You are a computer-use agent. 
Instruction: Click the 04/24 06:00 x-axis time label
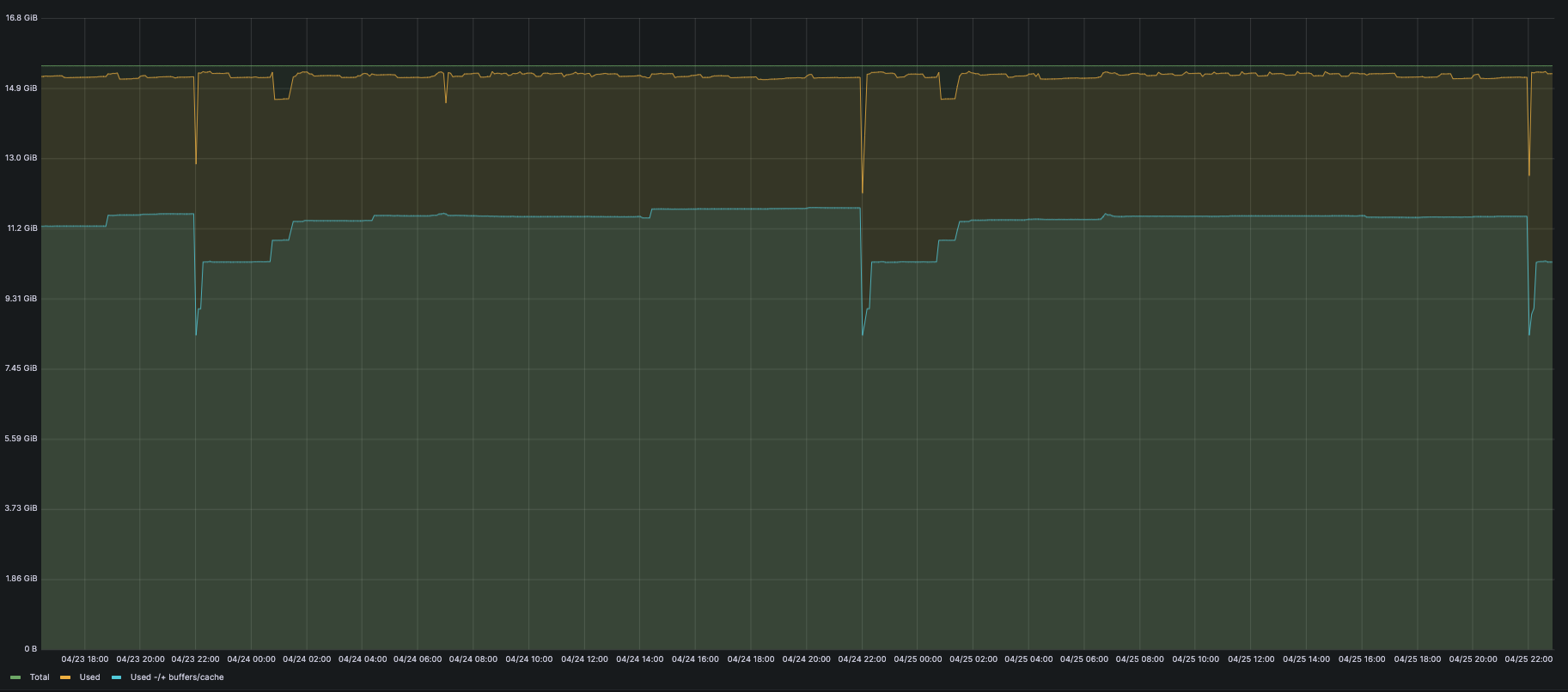(418, 659)
